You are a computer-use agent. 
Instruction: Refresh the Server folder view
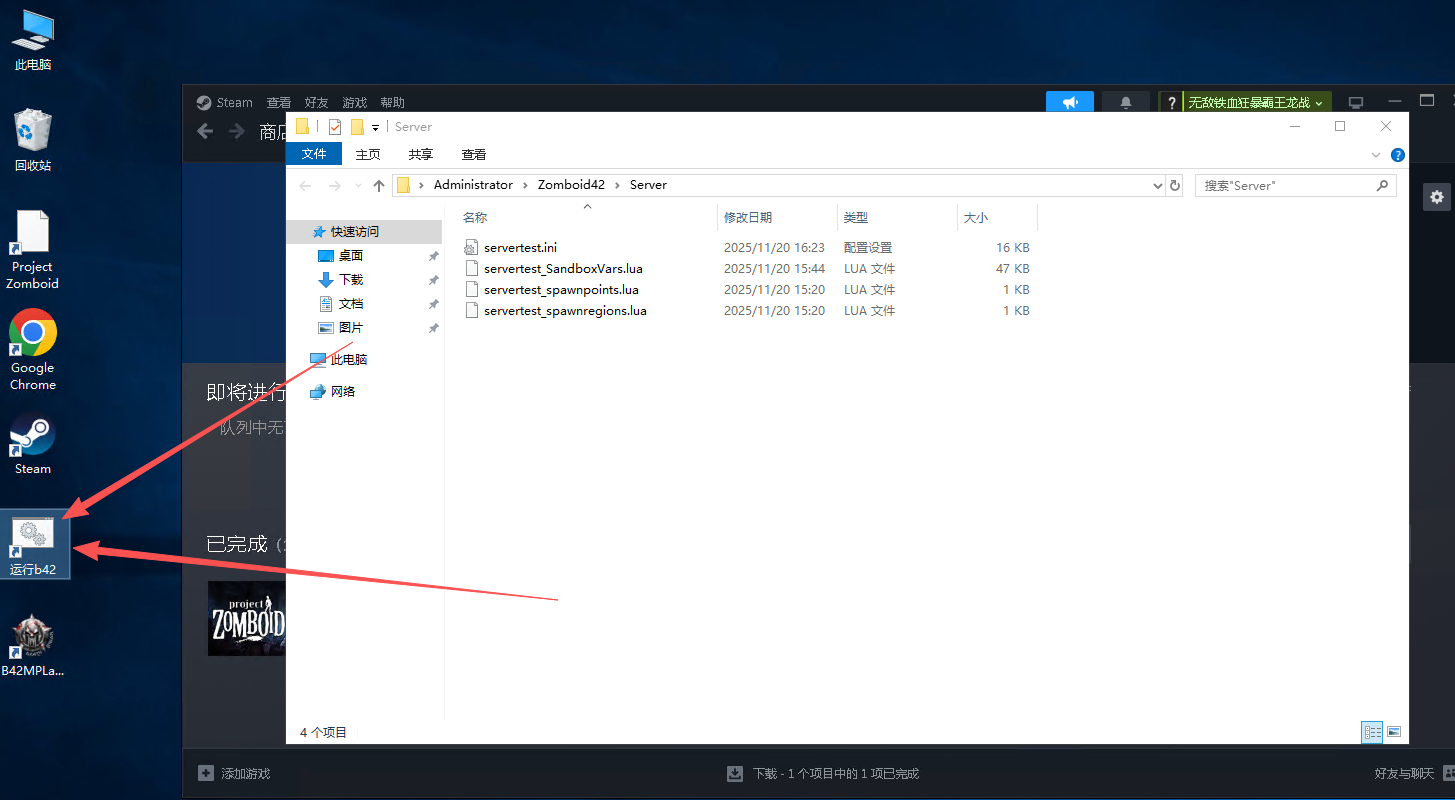point(1175,185)
